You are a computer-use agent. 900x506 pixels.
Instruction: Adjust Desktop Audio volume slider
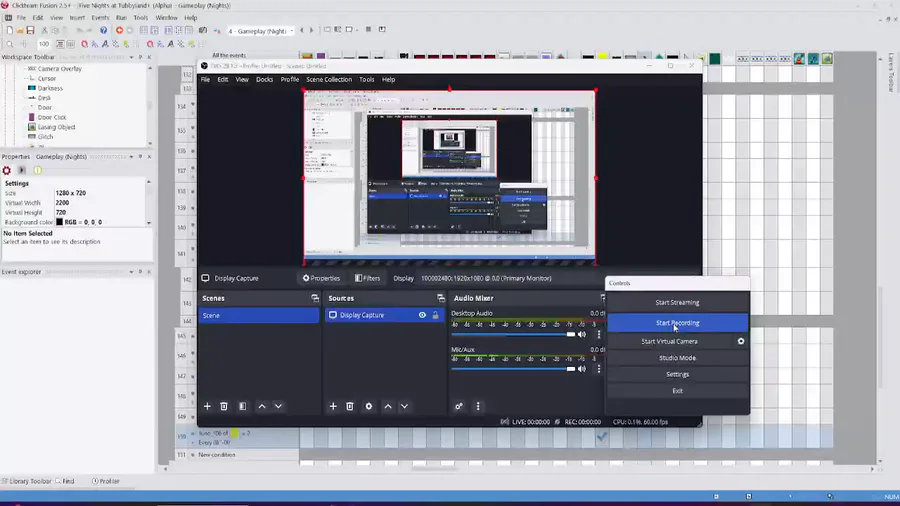coord(513,334)
